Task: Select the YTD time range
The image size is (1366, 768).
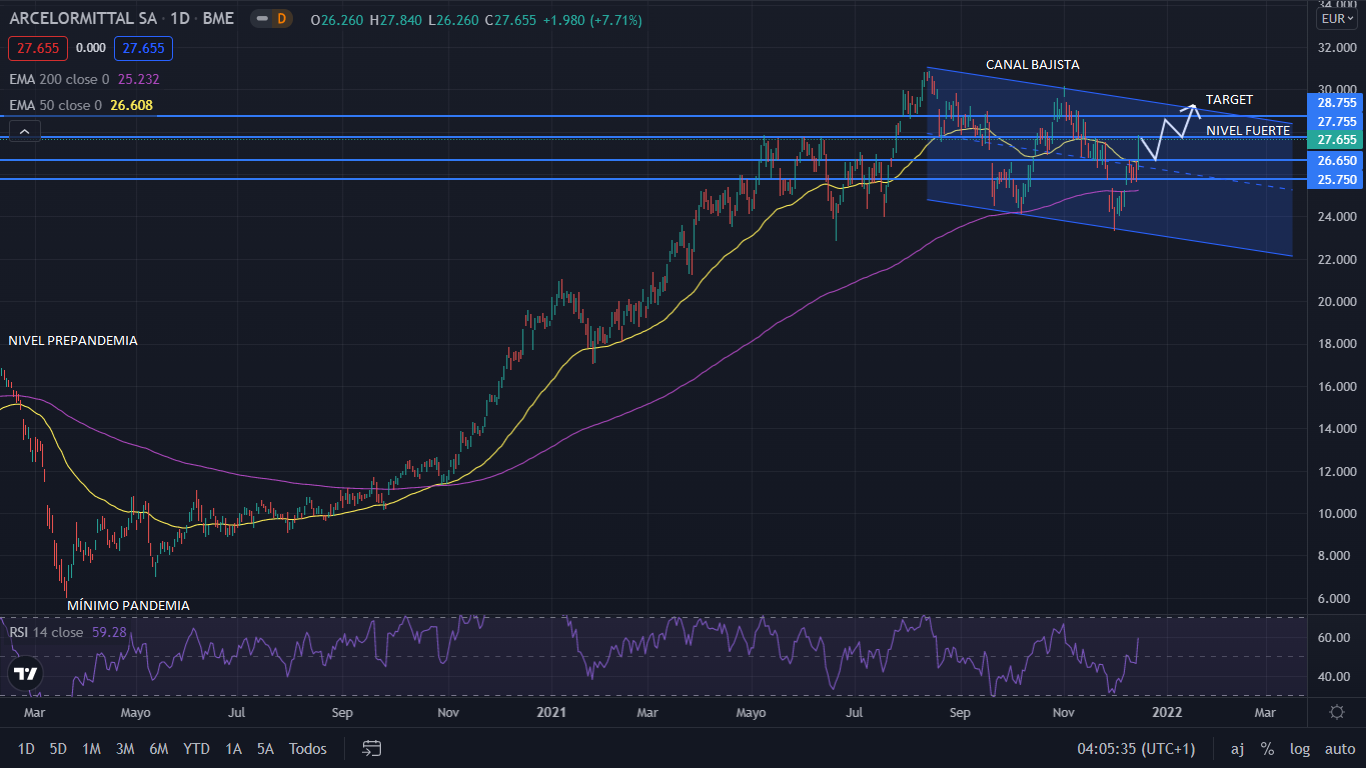Action: (x=196, y=748)
